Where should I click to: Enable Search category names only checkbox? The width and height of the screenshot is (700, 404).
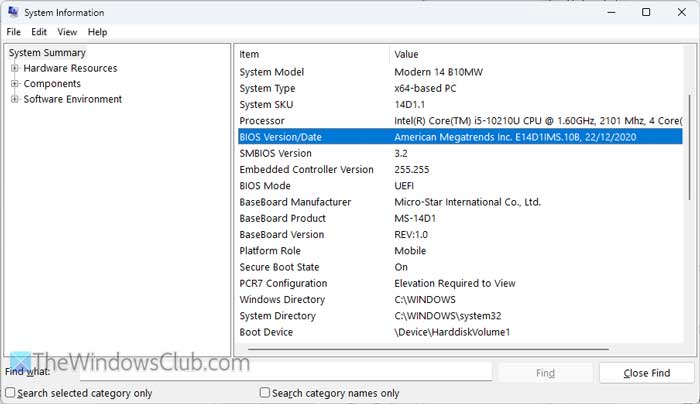pos(265,392)
